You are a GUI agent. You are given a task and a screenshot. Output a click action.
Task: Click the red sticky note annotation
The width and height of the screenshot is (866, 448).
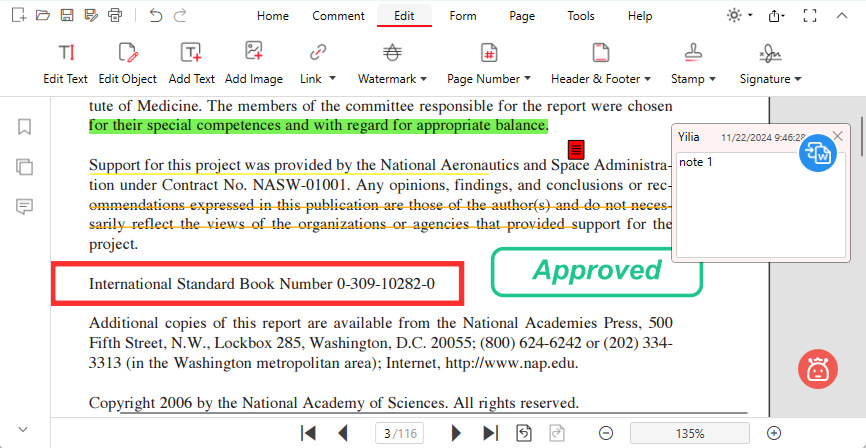[576, 149]
